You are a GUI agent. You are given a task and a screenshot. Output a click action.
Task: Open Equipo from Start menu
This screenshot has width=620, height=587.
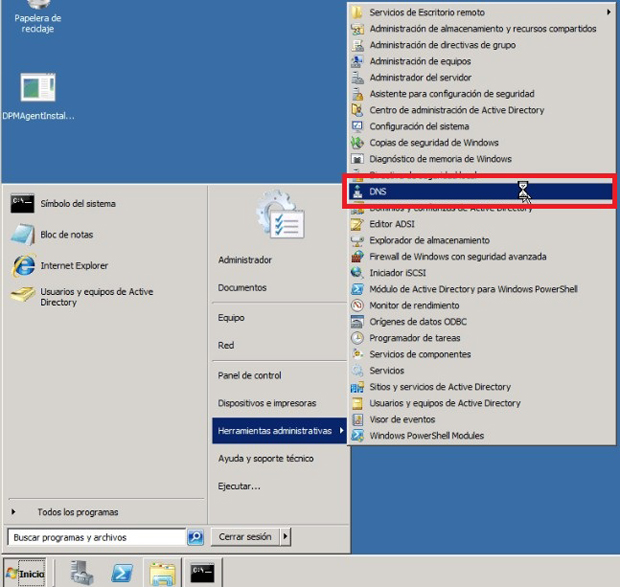coord(231,318)
